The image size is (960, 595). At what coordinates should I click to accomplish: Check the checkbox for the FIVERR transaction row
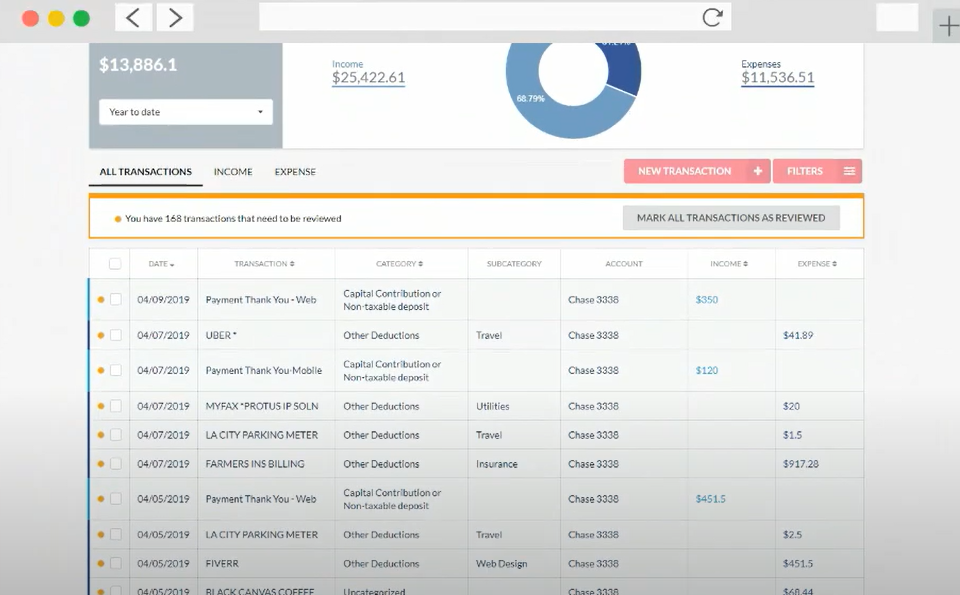pos(115,563)
